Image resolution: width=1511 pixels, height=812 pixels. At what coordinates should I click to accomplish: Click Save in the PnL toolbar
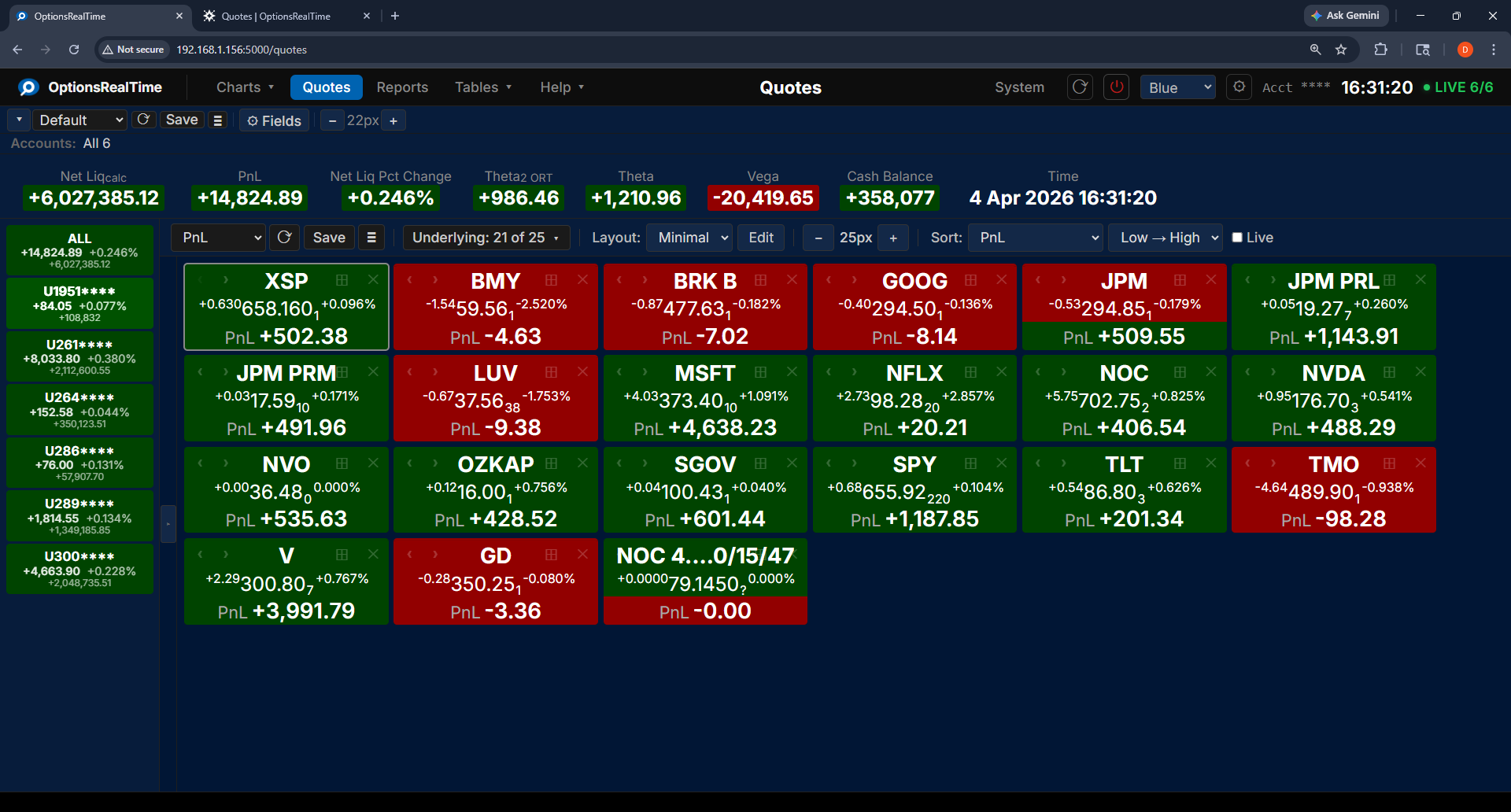pos(329,238)
